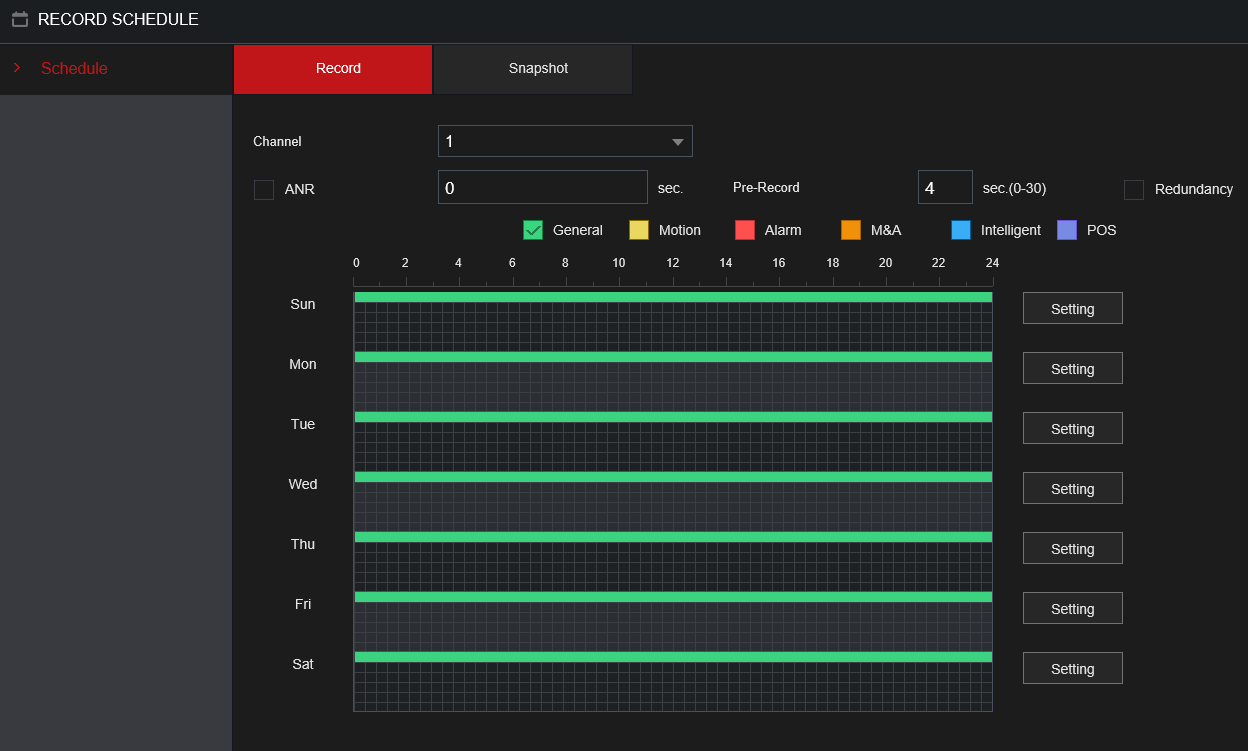
Task: Open Setting for Wednesday
Action: pyautogui.click(x=1072, y=489)
